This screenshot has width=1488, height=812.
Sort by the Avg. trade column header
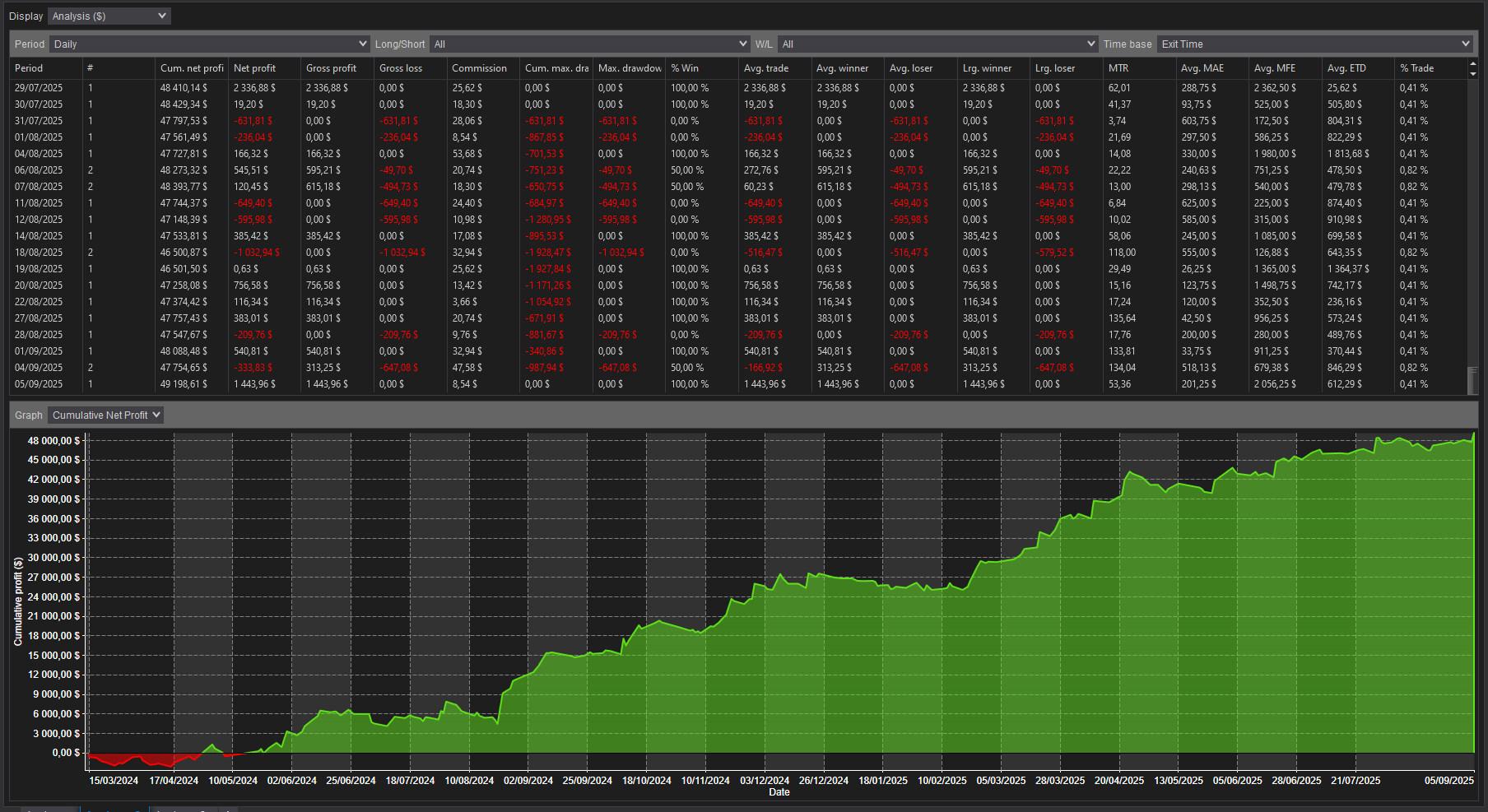774,68
